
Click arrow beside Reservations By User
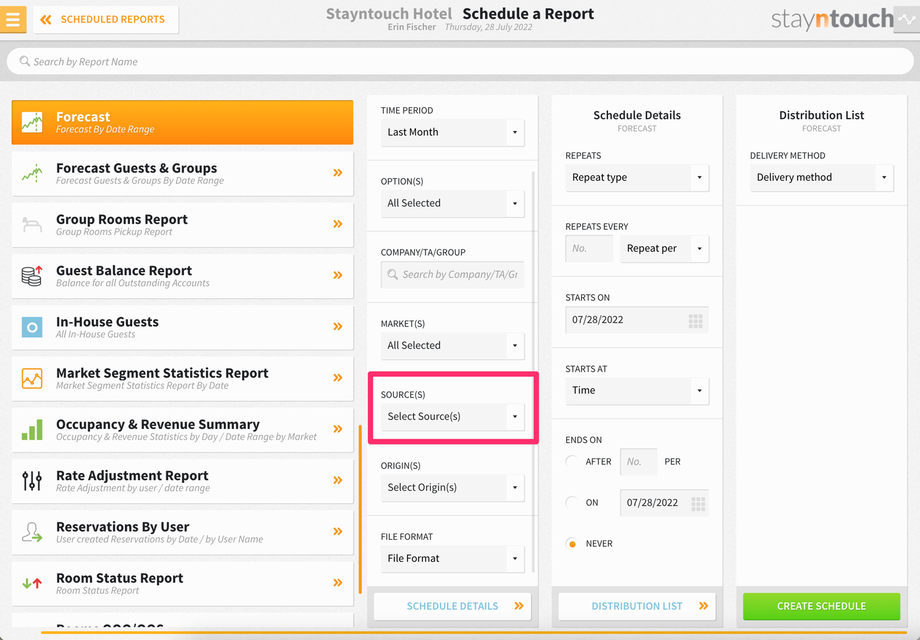tap(338, 531)
